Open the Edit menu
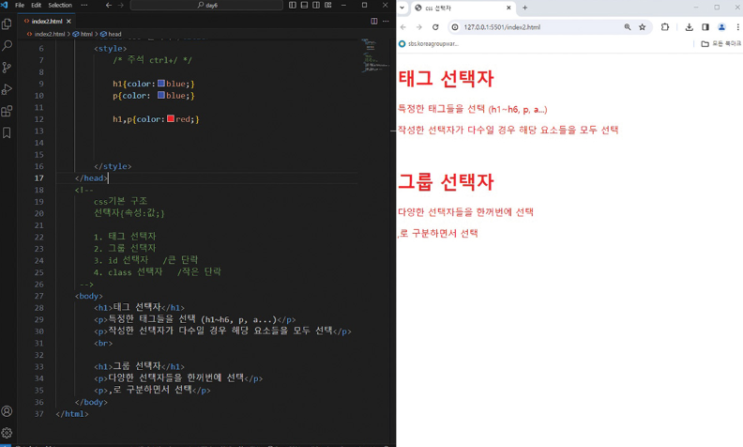 [x=36, y=5]
